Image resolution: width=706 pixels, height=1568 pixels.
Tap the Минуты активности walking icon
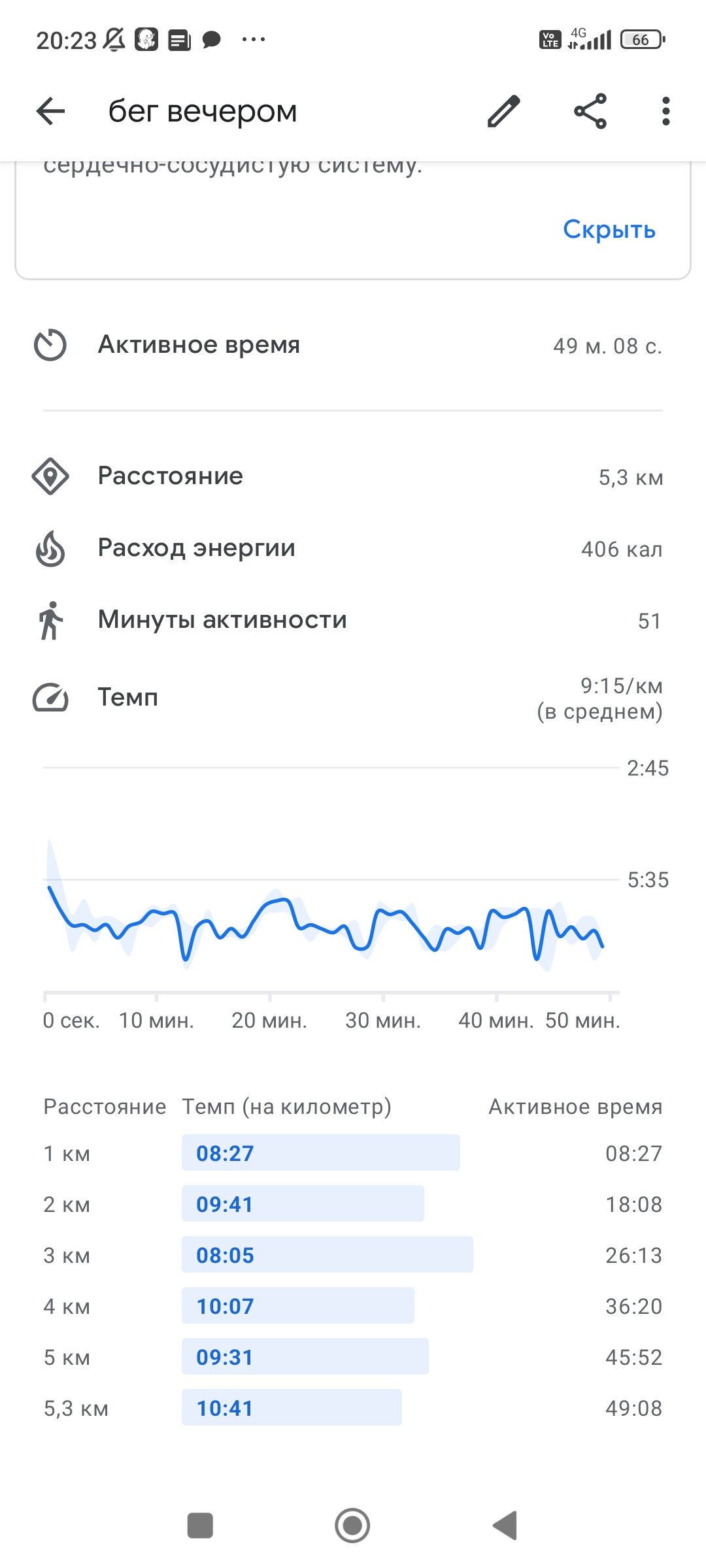coord(50,620)
